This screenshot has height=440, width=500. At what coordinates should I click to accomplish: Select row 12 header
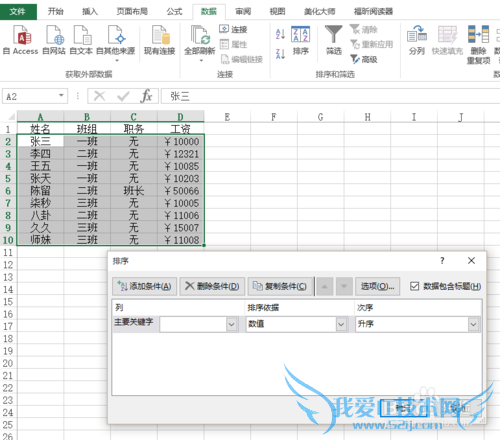(8, 265)
